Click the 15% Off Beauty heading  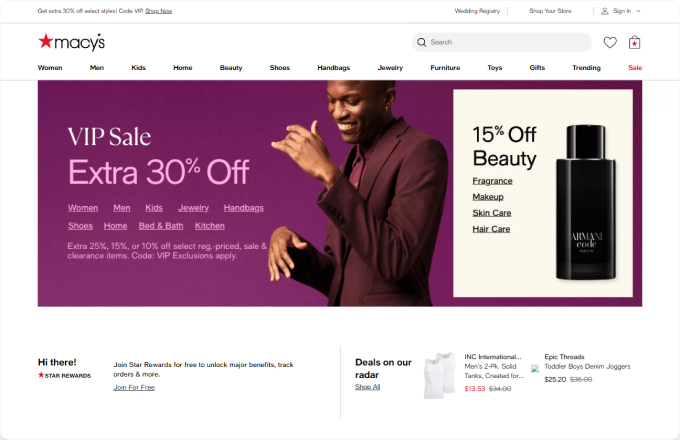click(504, 147)
